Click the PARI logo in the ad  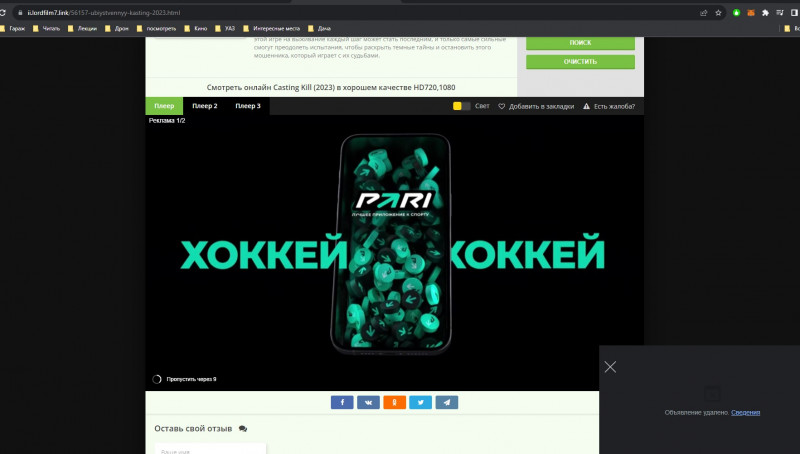click(393, 200)
